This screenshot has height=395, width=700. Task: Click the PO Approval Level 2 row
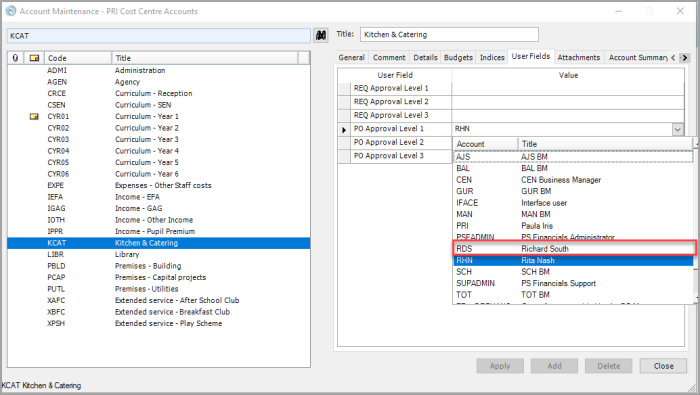pos(395,142)
